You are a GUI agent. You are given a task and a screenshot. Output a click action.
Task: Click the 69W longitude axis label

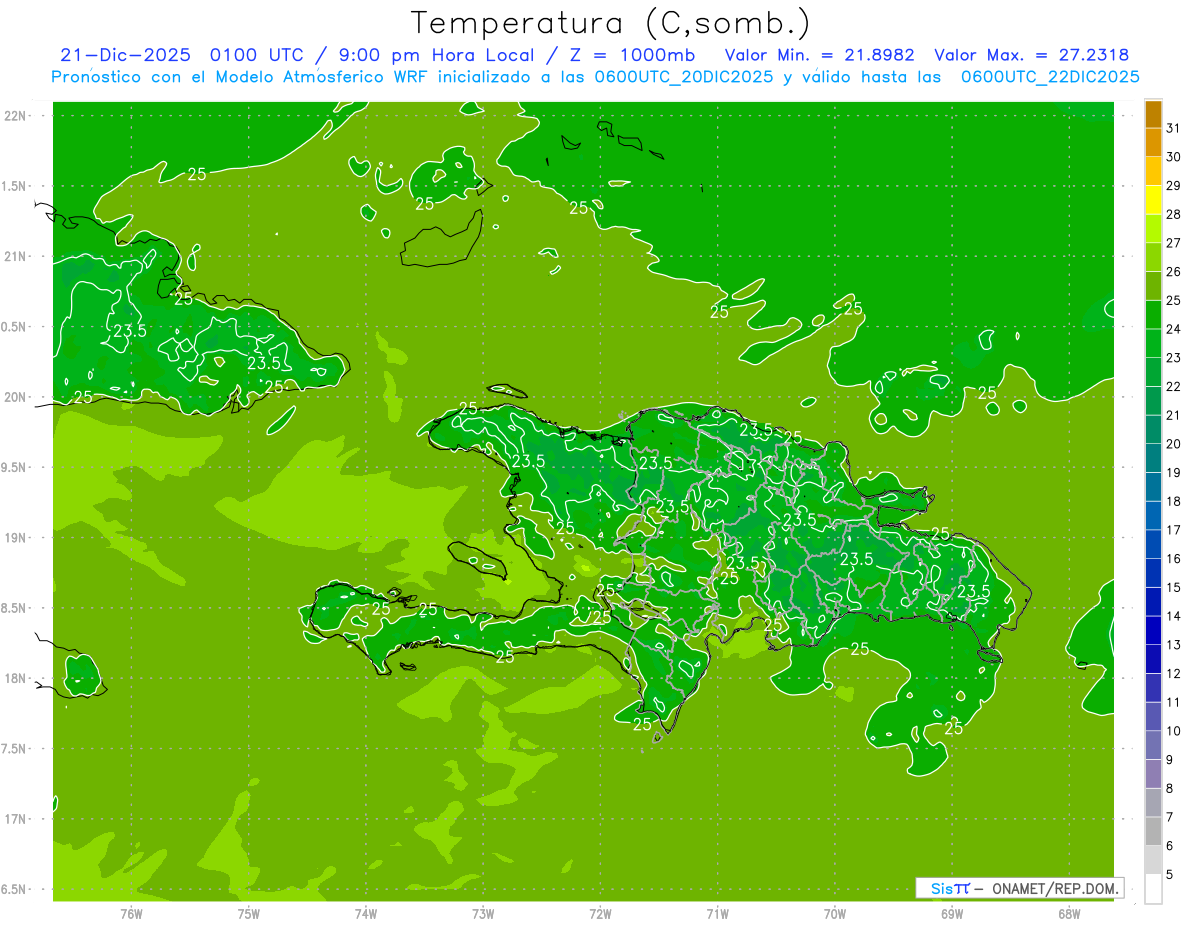(x=952, y=914)
